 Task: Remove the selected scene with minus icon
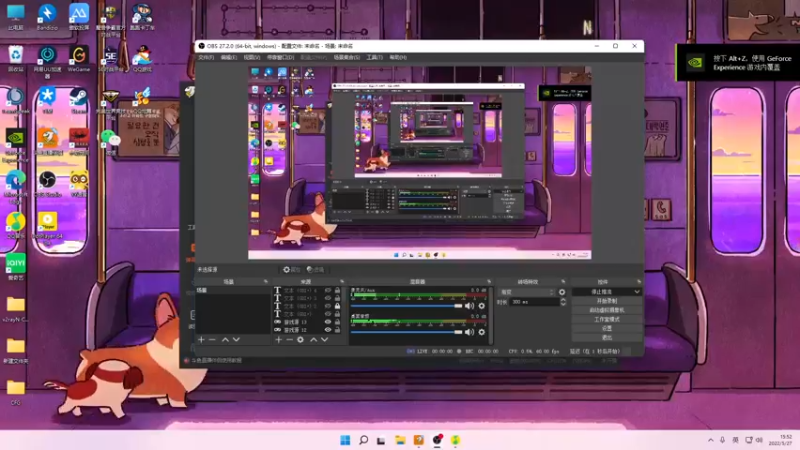[212, 339]
